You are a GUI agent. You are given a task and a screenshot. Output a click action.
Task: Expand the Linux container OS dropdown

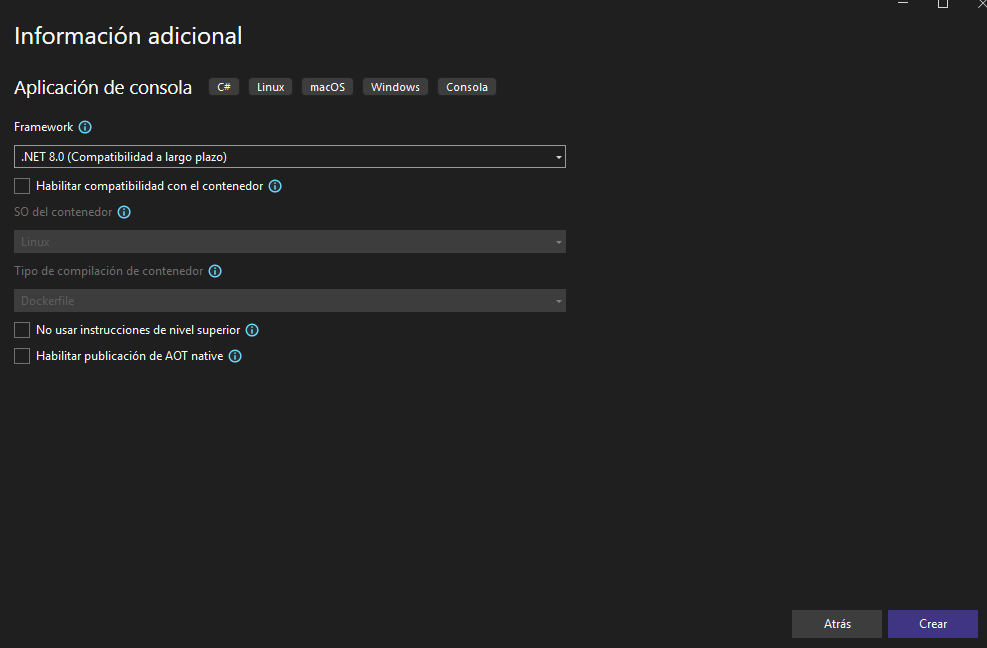coord(290,242)
